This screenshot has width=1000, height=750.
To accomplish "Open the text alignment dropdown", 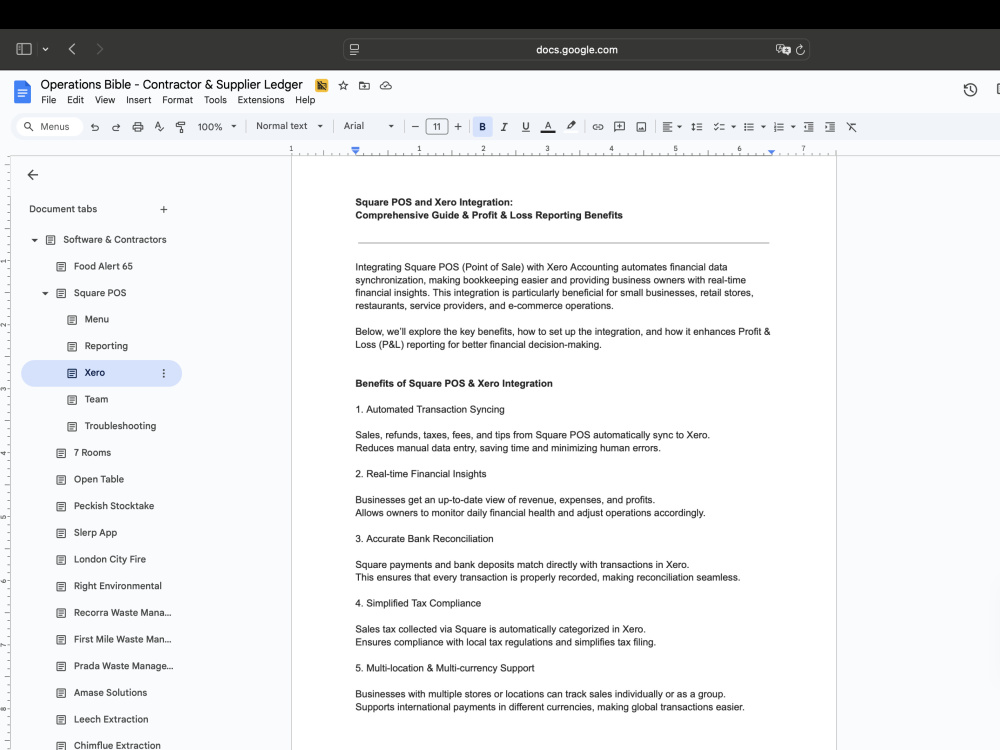I will tap(672, 127).
